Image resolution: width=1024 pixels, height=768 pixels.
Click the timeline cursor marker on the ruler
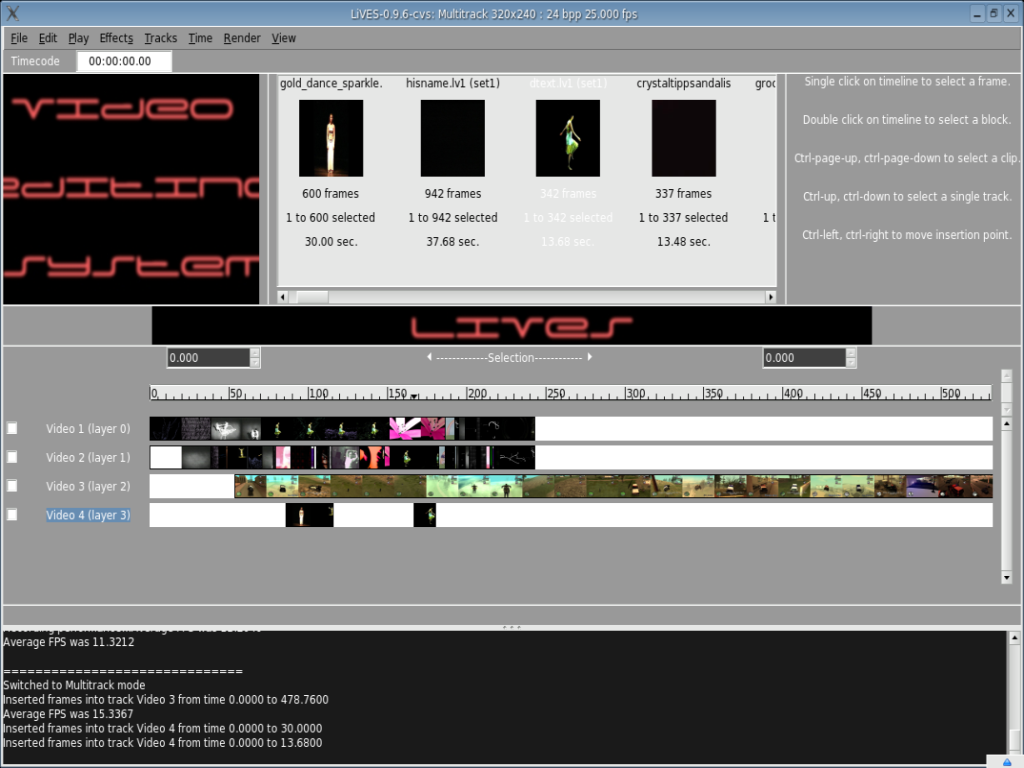pyautogui.click(x=414, y=396)
